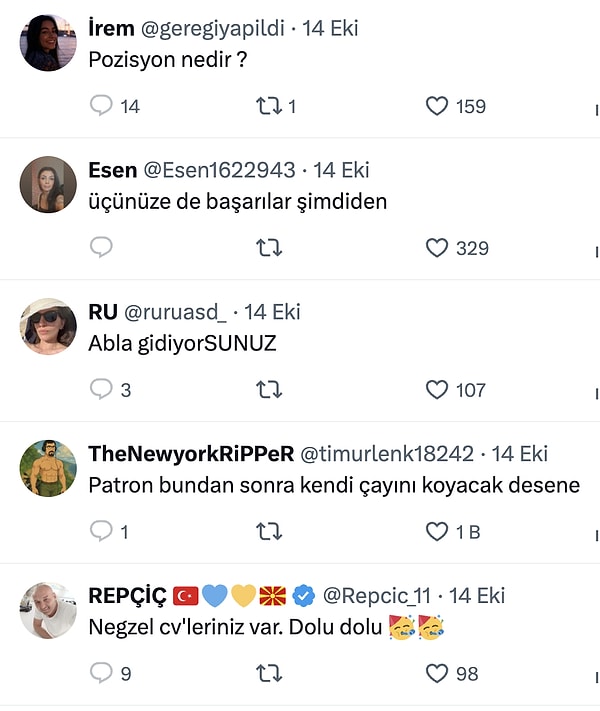The width and height of the screenshot is (600, 711).
Task: Retweet İrem's "Pozisyon nedir ?" tweet
Action: tap(268, 106)
